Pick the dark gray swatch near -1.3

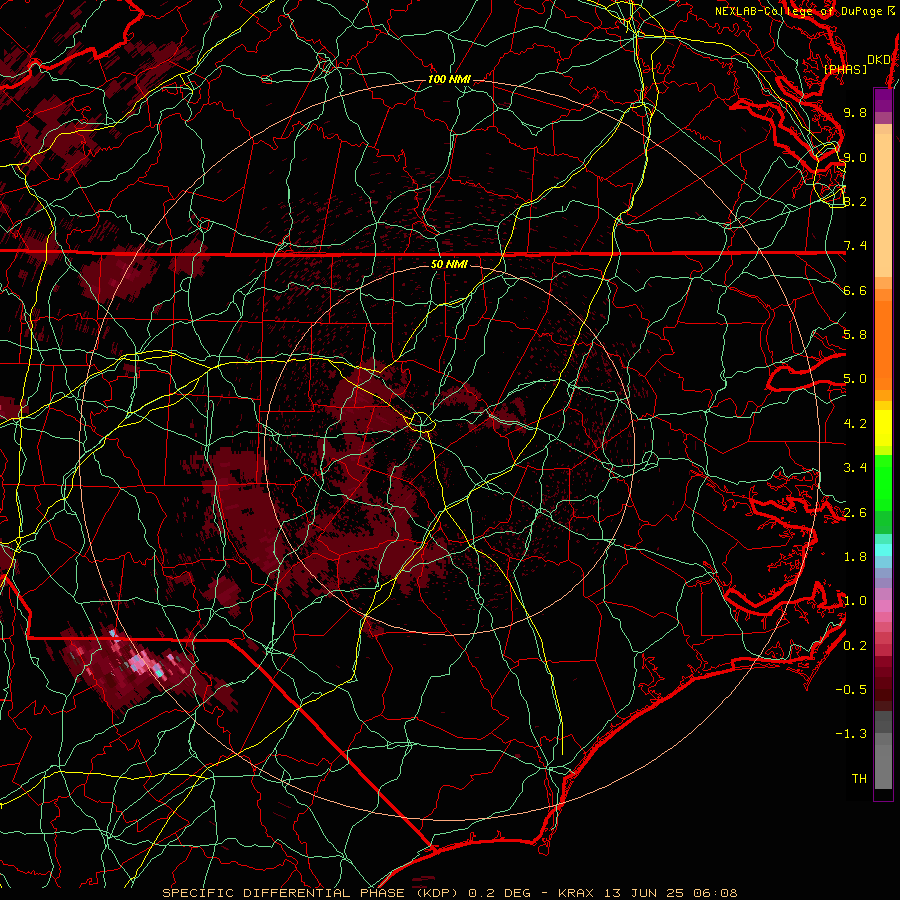pyautogui.click(x=883, y=722)
